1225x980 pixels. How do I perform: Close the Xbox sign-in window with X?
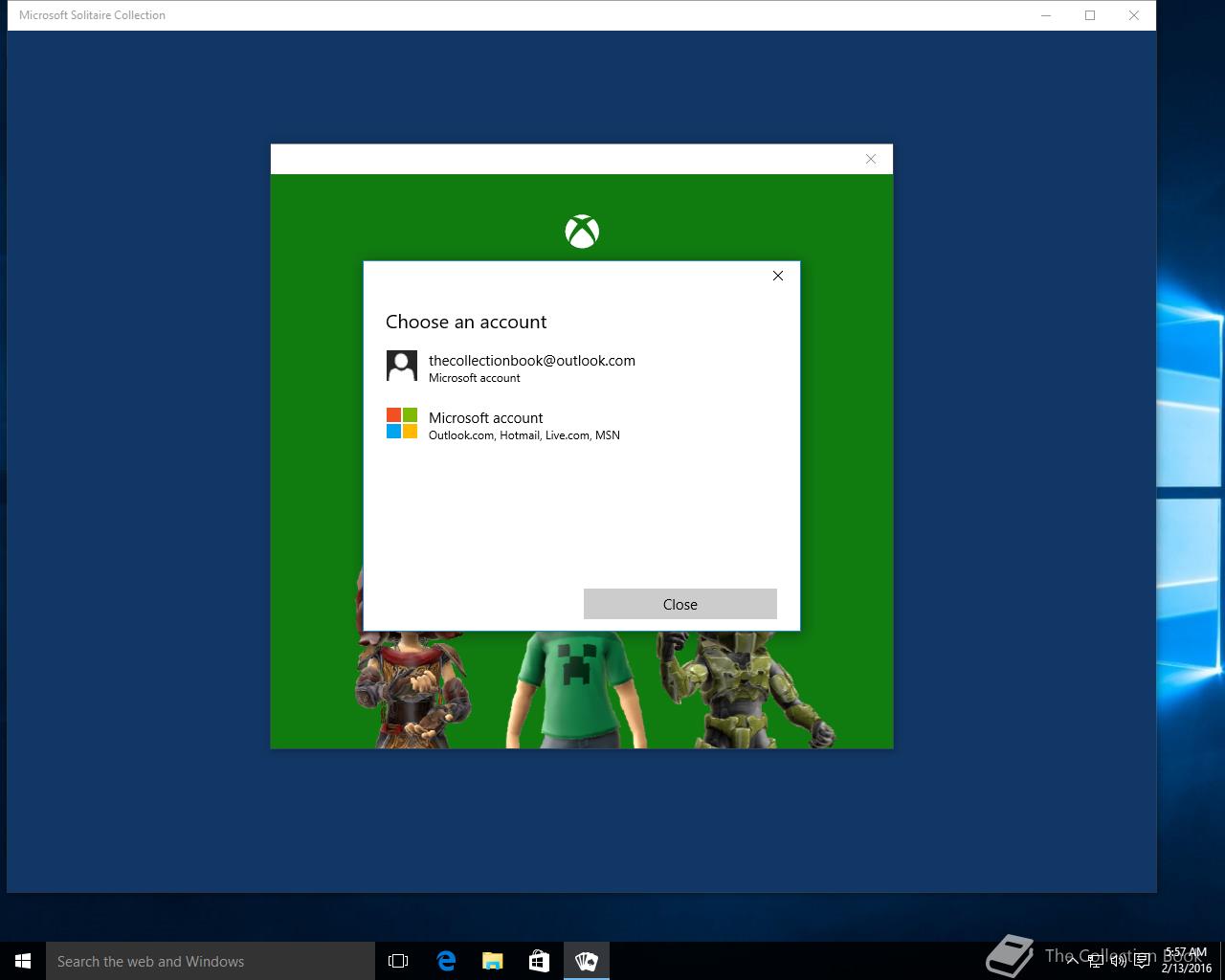pos(871,159)
